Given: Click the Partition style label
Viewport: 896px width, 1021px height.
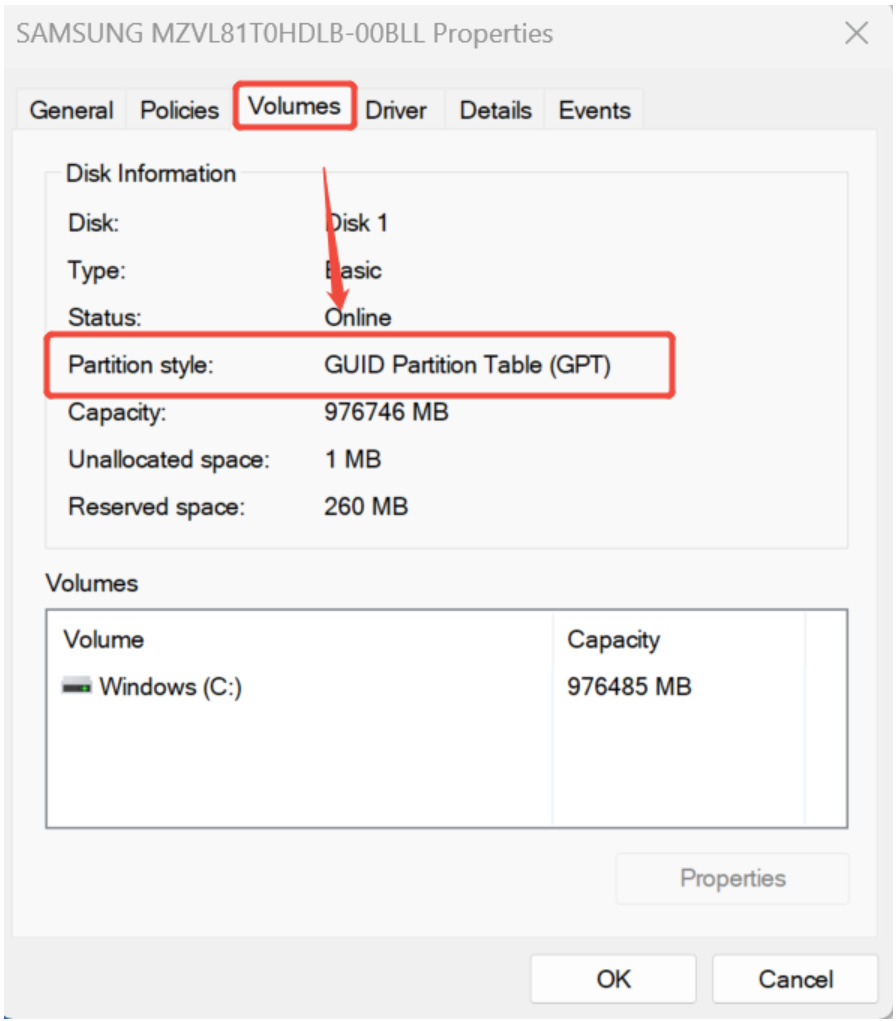Looking at the screenshot, I should pos(141,365).
